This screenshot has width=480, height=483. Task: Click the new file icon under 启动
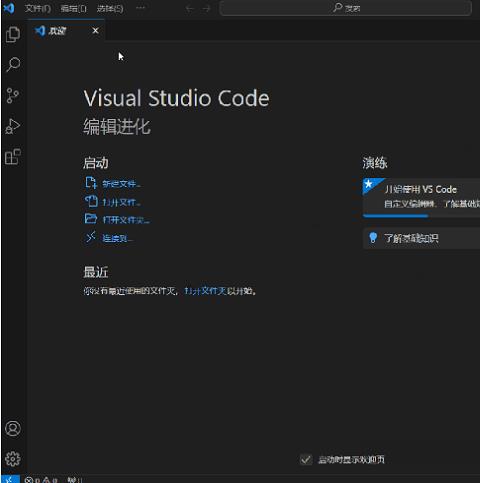(x=91, y=183)
